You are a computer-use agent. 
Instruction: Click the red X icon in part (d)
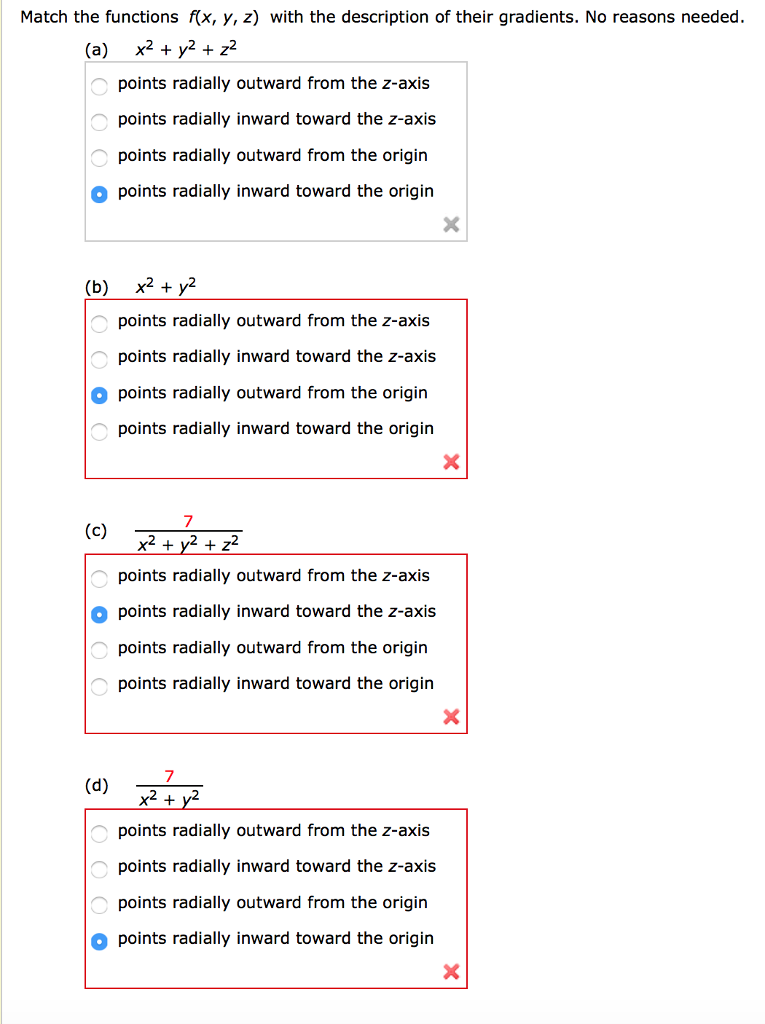(x=450, y=971)
